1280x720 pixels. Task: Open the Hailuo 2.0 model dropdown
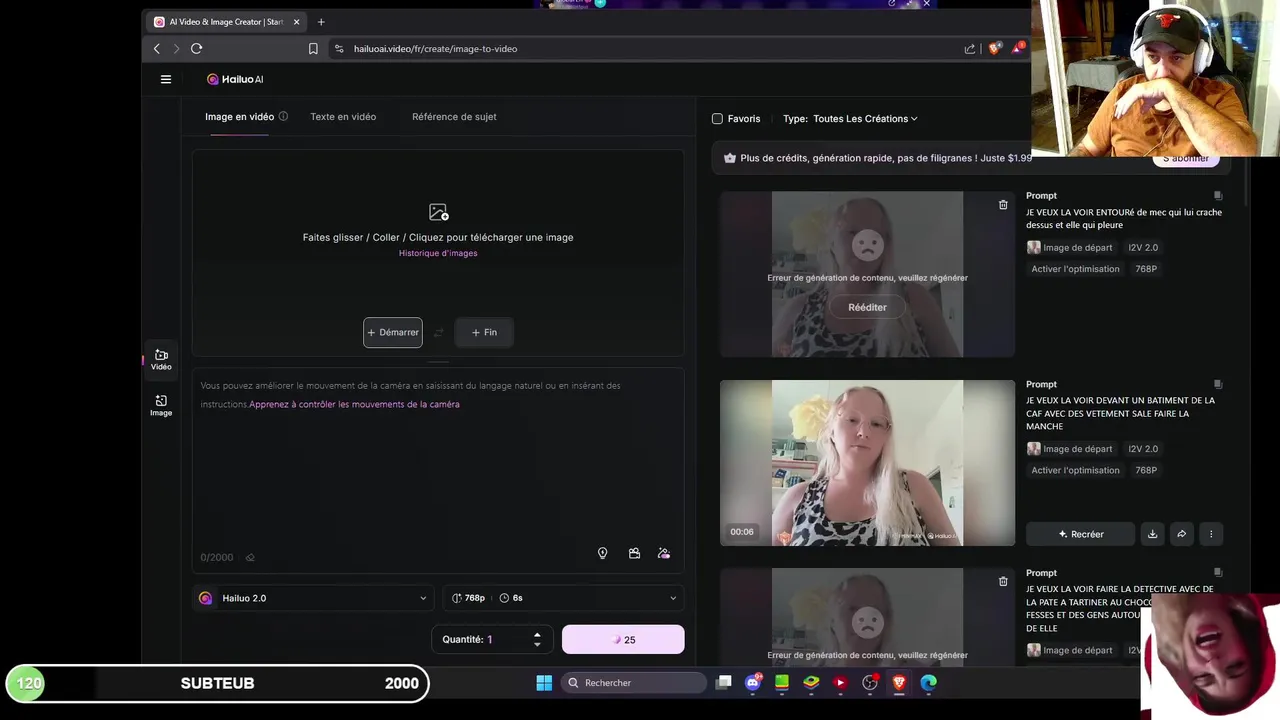point(313,598)
